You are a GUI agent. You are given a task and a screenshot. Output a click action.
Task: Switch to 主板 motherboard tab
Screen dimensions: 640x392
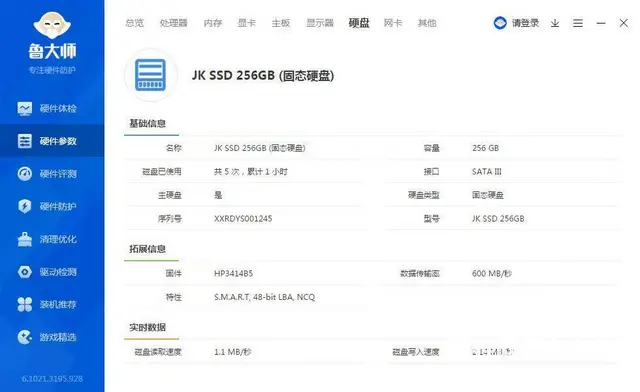(x=281, y=23)
